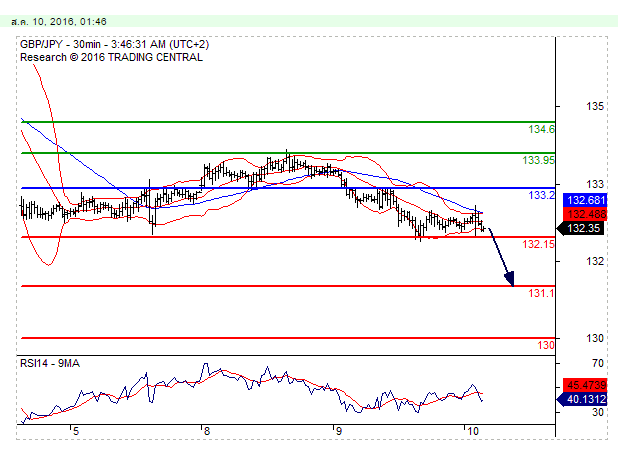The width and height of the screenshot is (618, 459).
Task: Click the blue 40.1312 RSI value tag
Action: [x=583, y=400]
